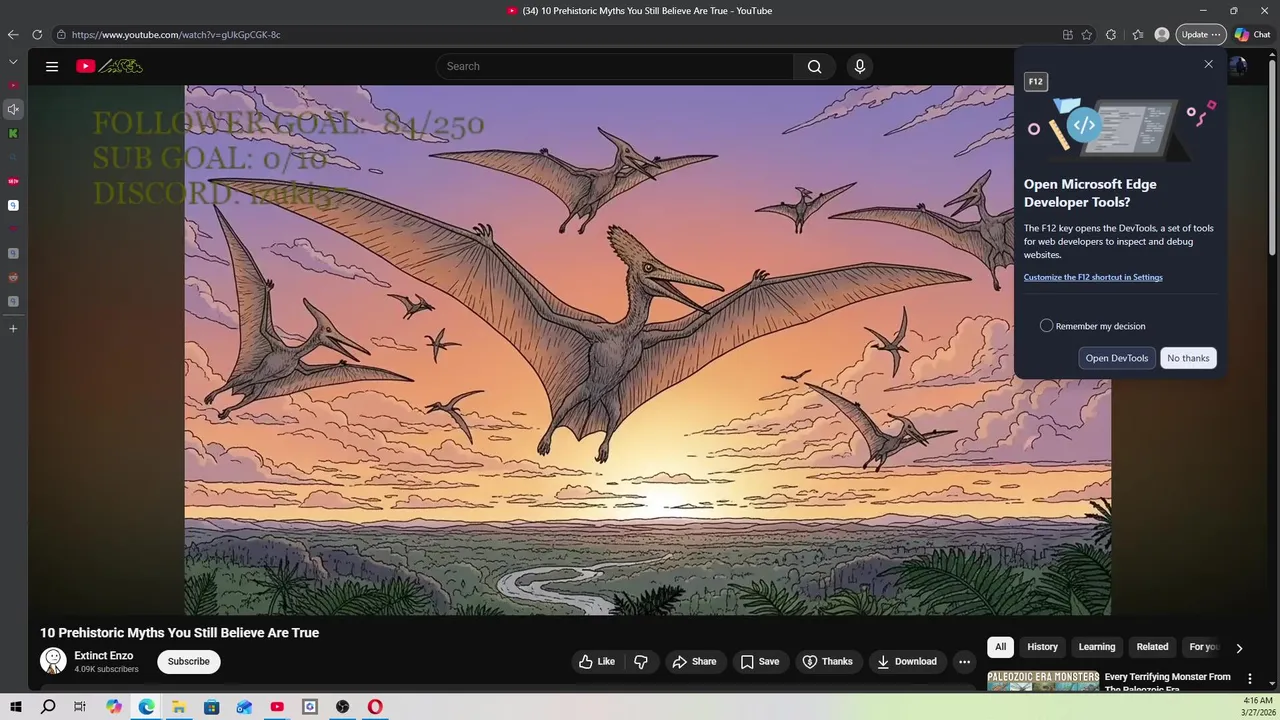This screenshot has width=1280, height=720.
Task: Open the Paleozoic Era Monsters video thumbnail
Action: click(1043, 681)
